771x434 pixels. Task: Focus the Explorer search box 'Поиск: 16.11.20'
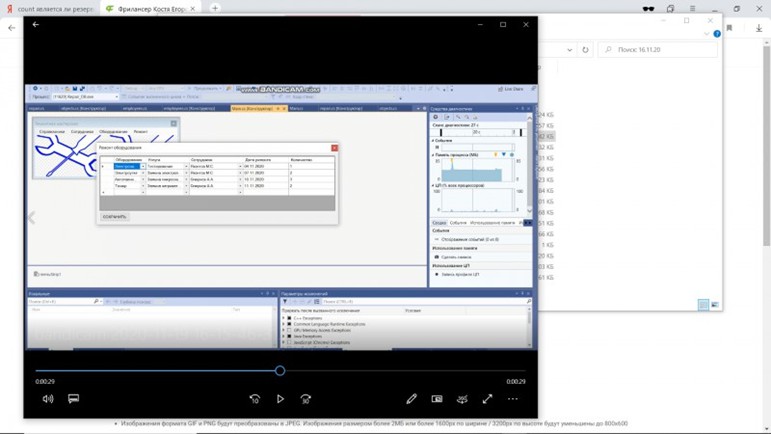pos(659,50)
